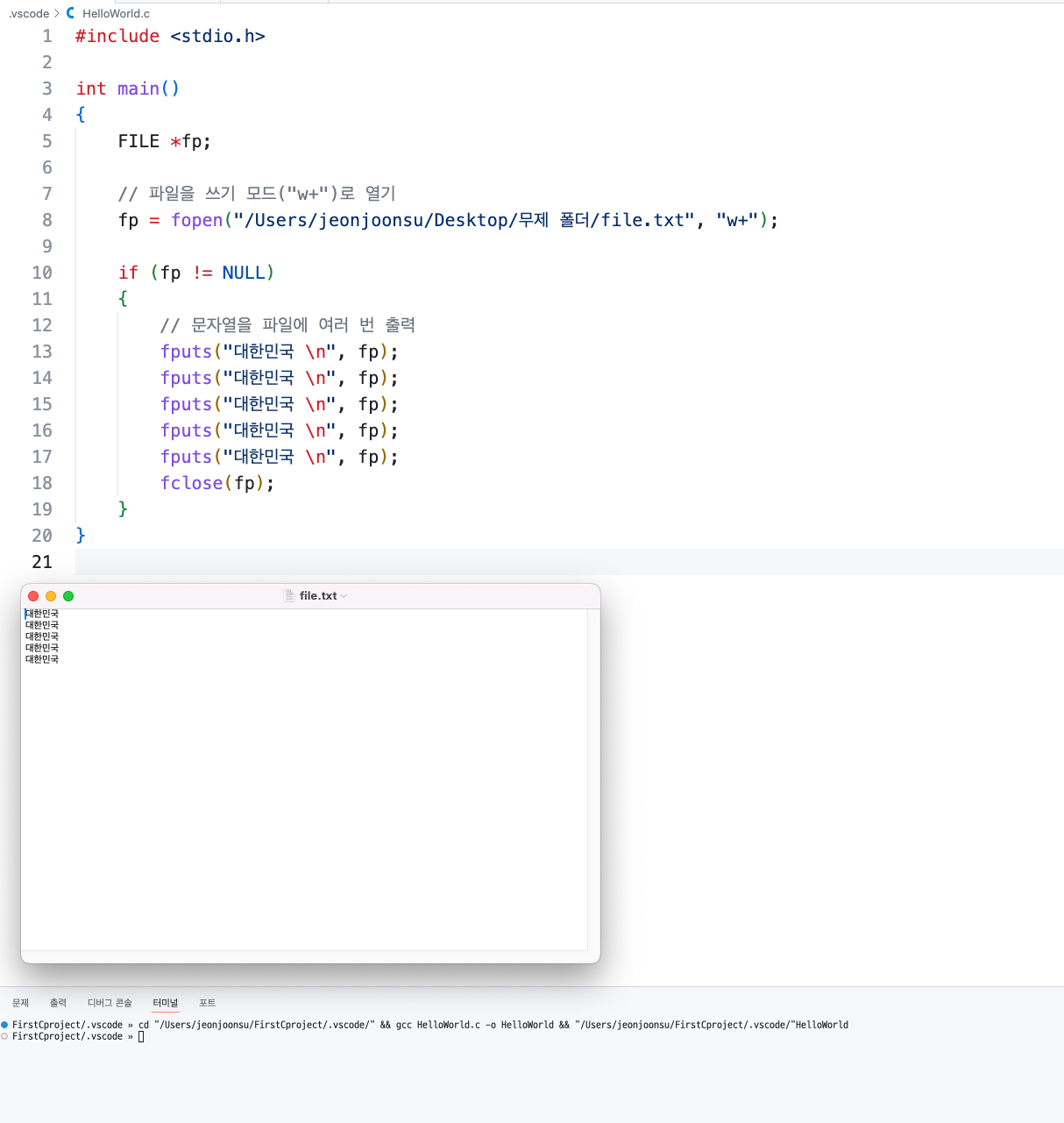Image resolution: width=1064 pixels, height=1123 pixels.
Task: Click 'FirstCproject/.vscode »' on terminal prompt line
Action: point(73,1036)
